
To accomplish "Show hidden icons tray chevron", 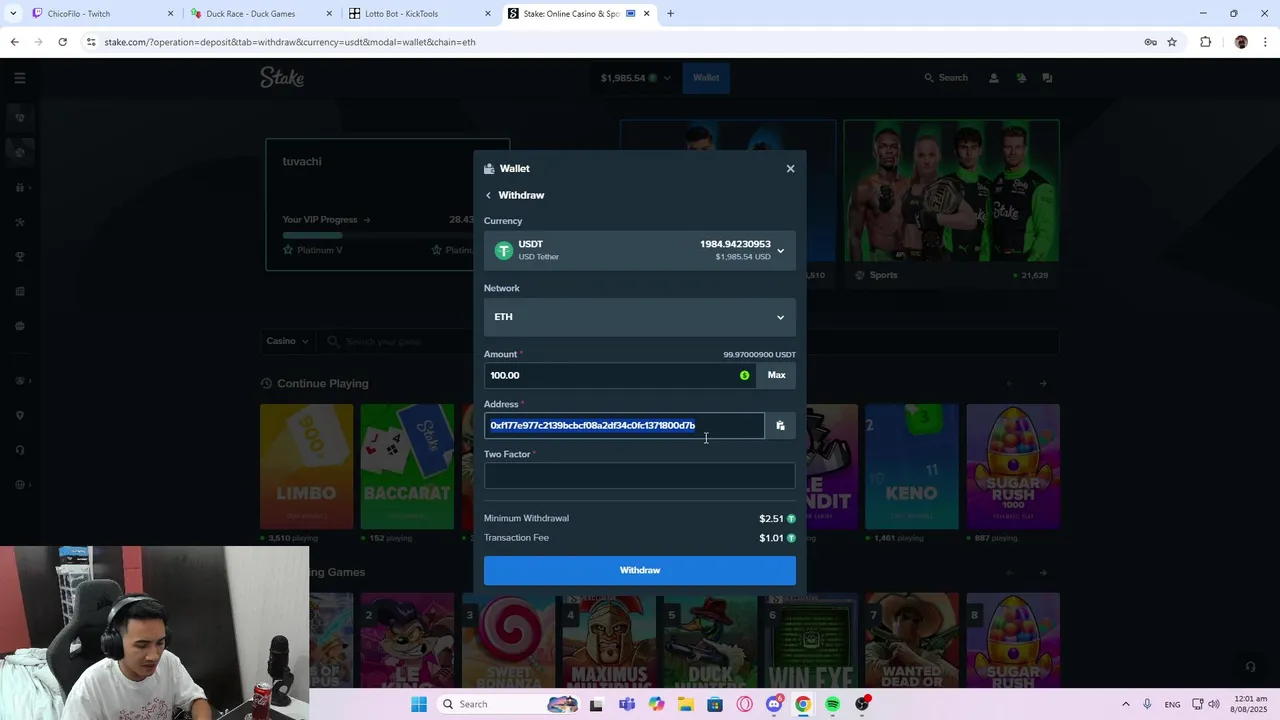I will click(x=1125, y=704).
